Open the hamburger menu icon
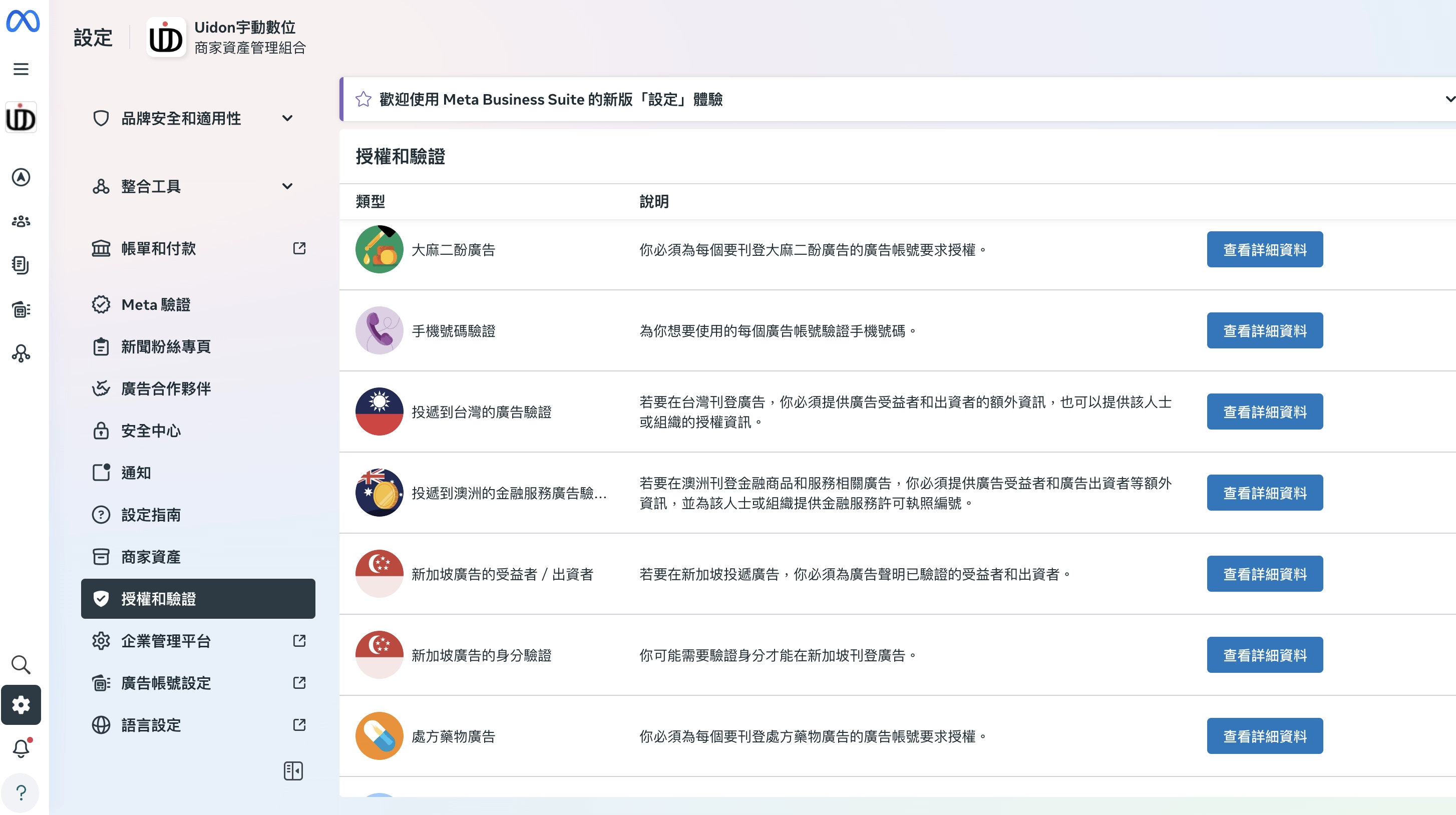1456x815 pixels. tap(21, 69)
